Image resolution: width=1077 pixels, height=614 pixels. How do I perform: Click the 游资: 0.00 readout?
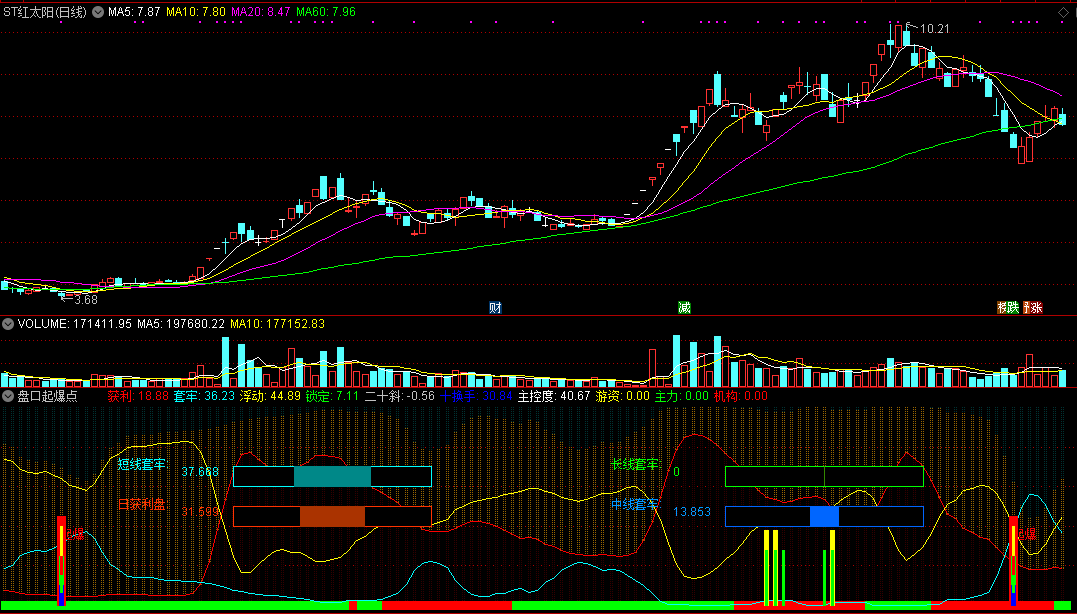click(x=622, y=396)
